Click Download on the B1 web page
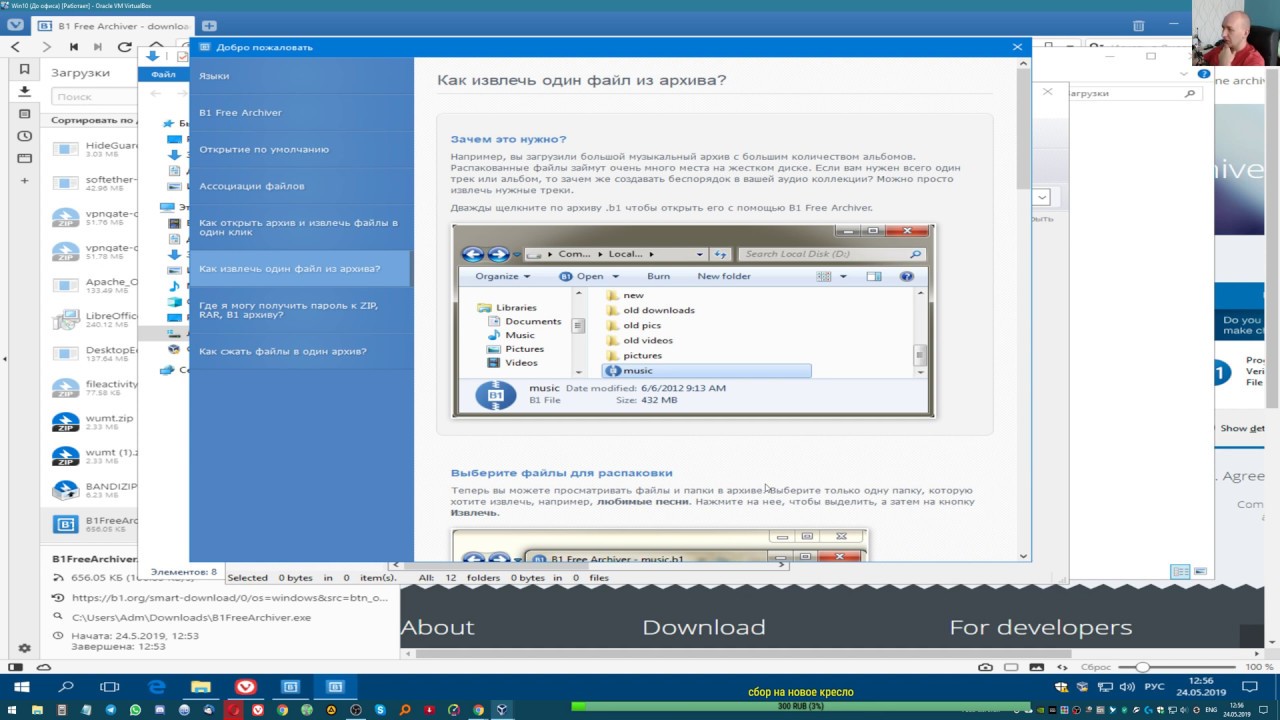This screenshot has height=720, width=1280. [x=704, y=627]
